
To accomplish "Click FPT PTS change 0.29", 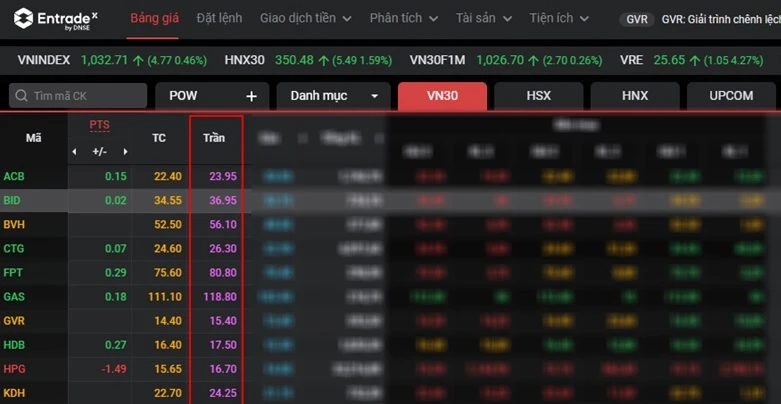I will 116,272.
